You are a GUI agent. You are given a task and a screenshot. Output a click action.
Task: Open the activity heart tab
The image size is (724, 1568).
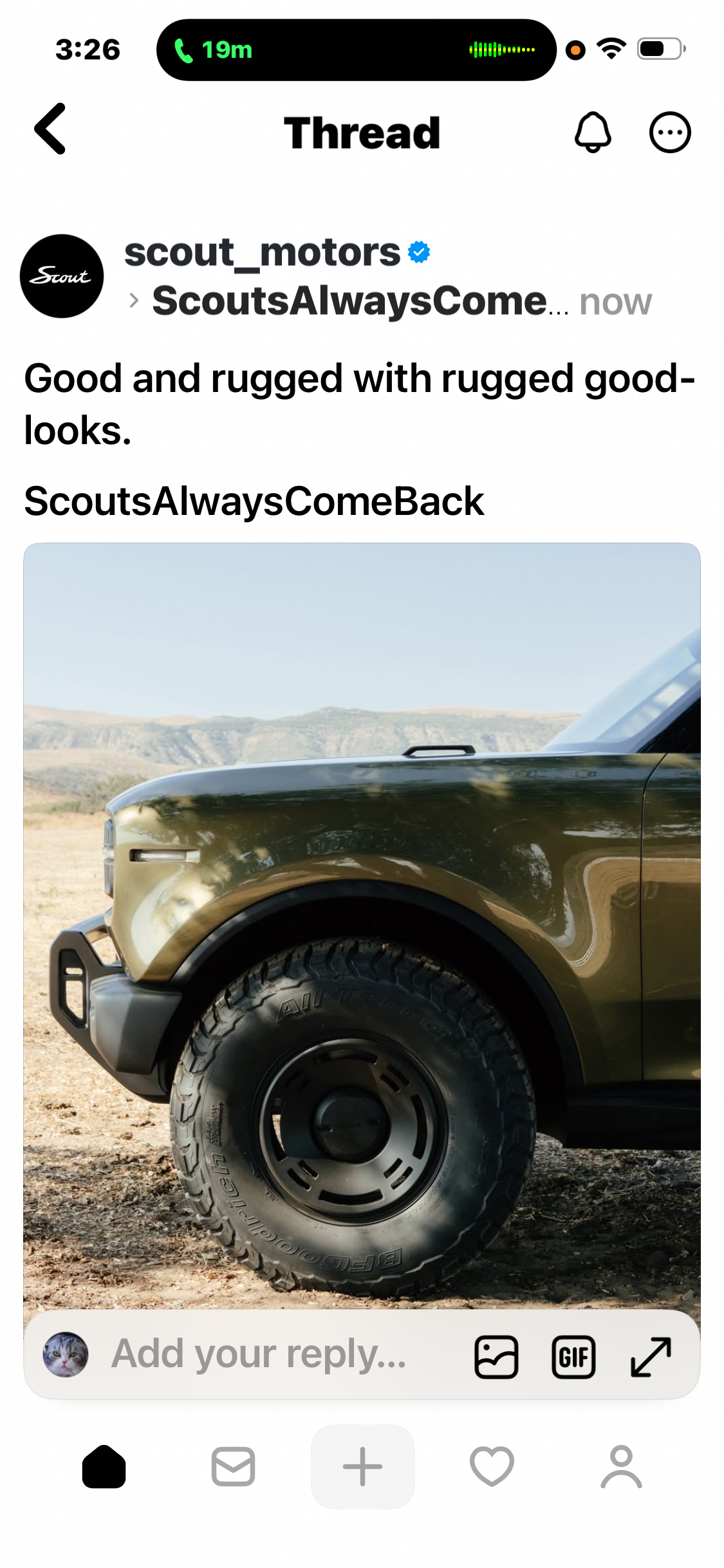click(x=492, y=1467)
